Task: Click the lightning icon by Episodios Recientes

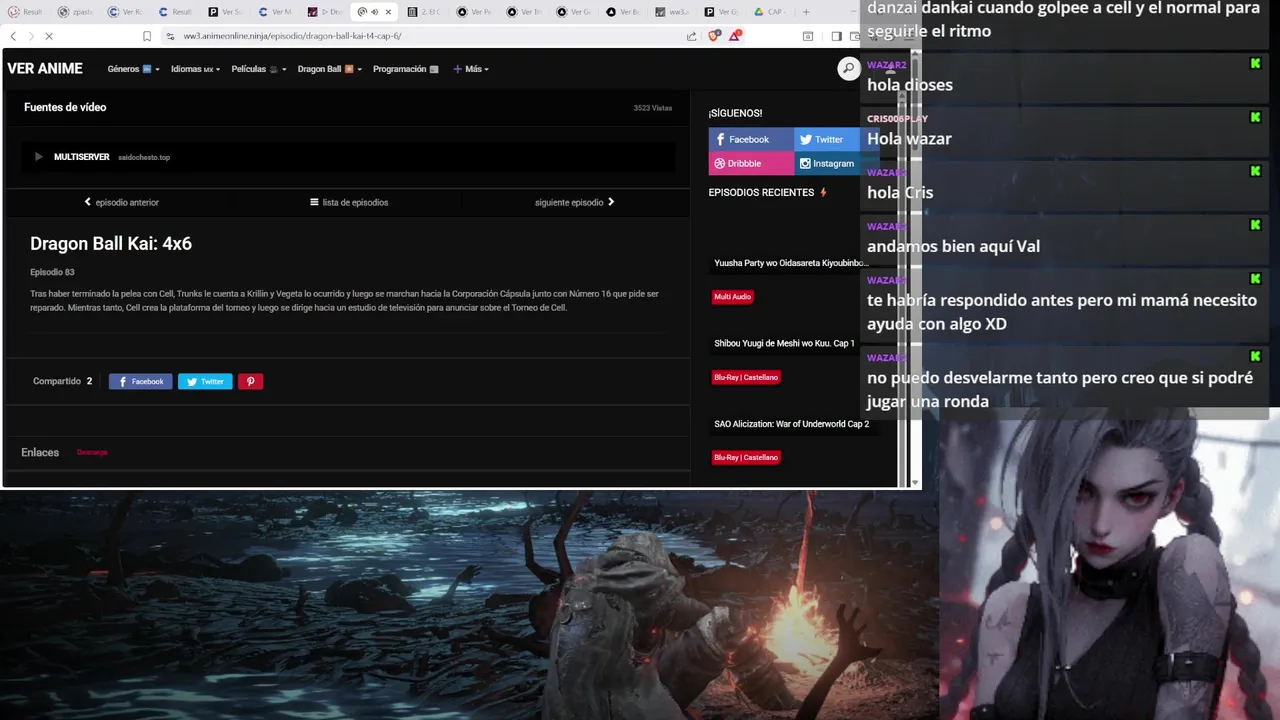Action: tap(824, 192)
